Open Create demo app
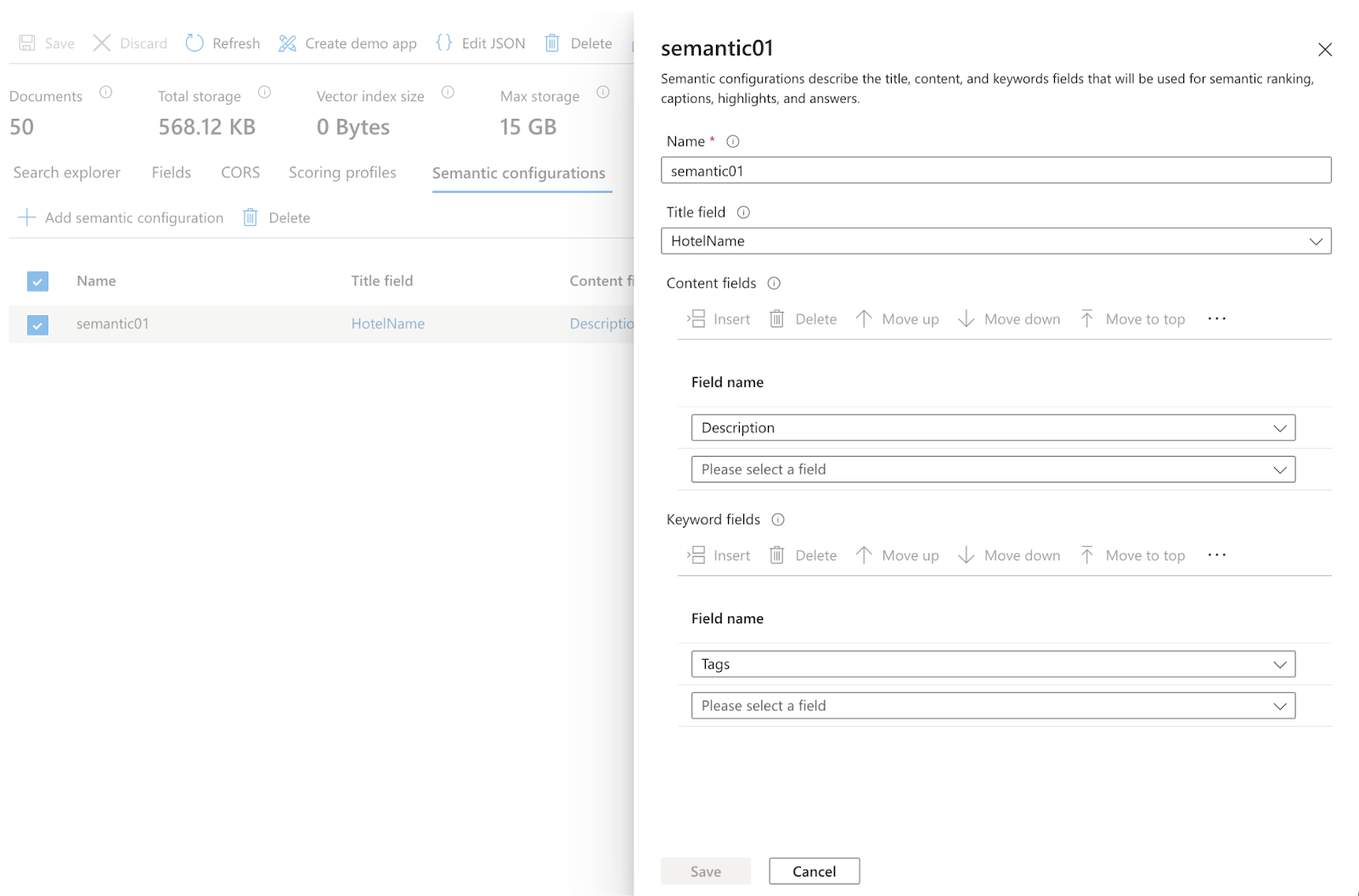The image size is (1359, 896). click(x=347, y=43)
